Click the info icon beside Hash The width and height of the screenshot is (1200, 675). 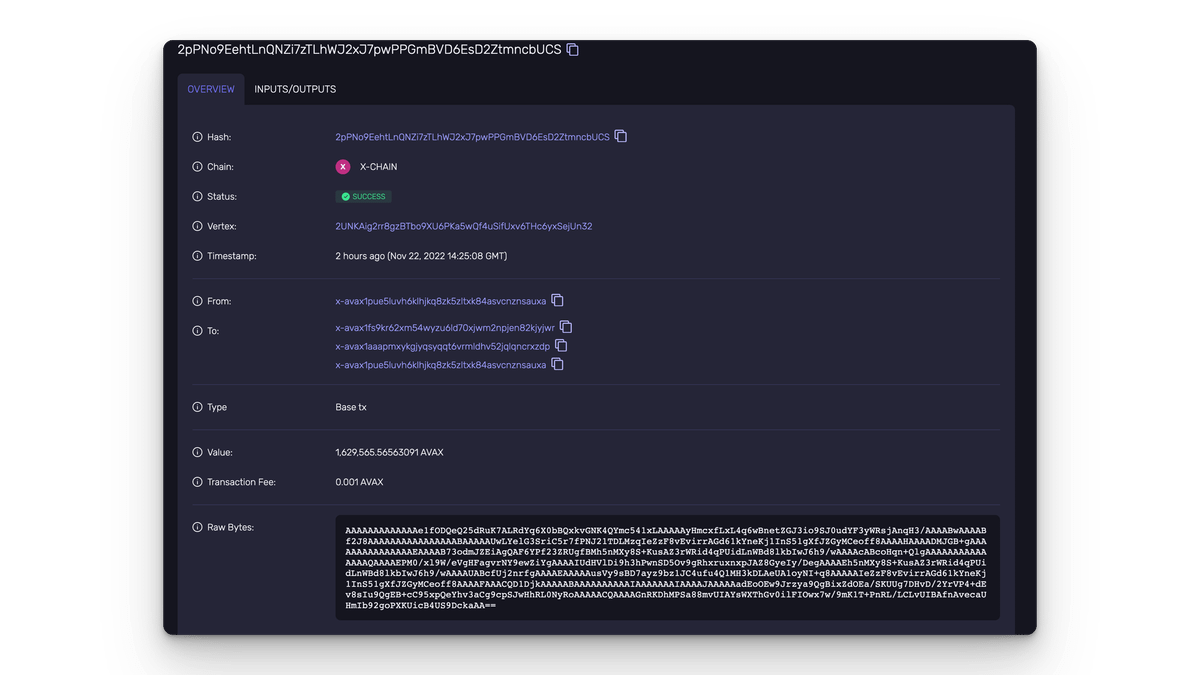pos(197,137)
